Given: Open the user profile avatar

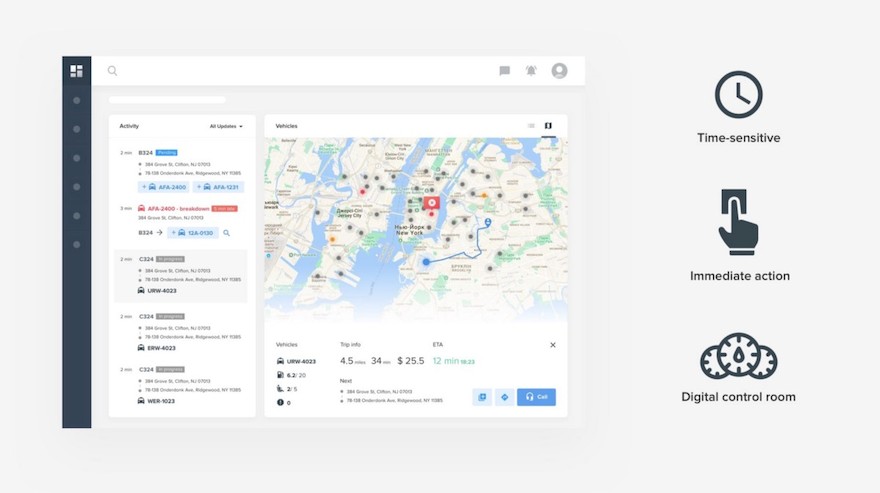Looking at the screenshot, I should coord(560,71).
